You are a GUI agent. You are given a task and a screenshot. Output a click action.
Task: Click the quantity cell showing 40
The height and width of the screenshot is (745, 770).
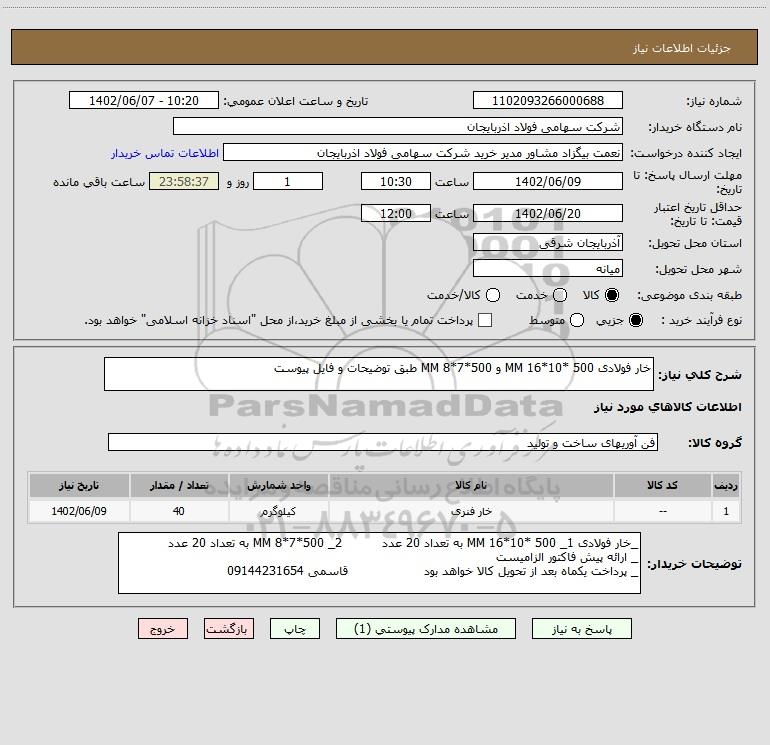pos(179,511)
